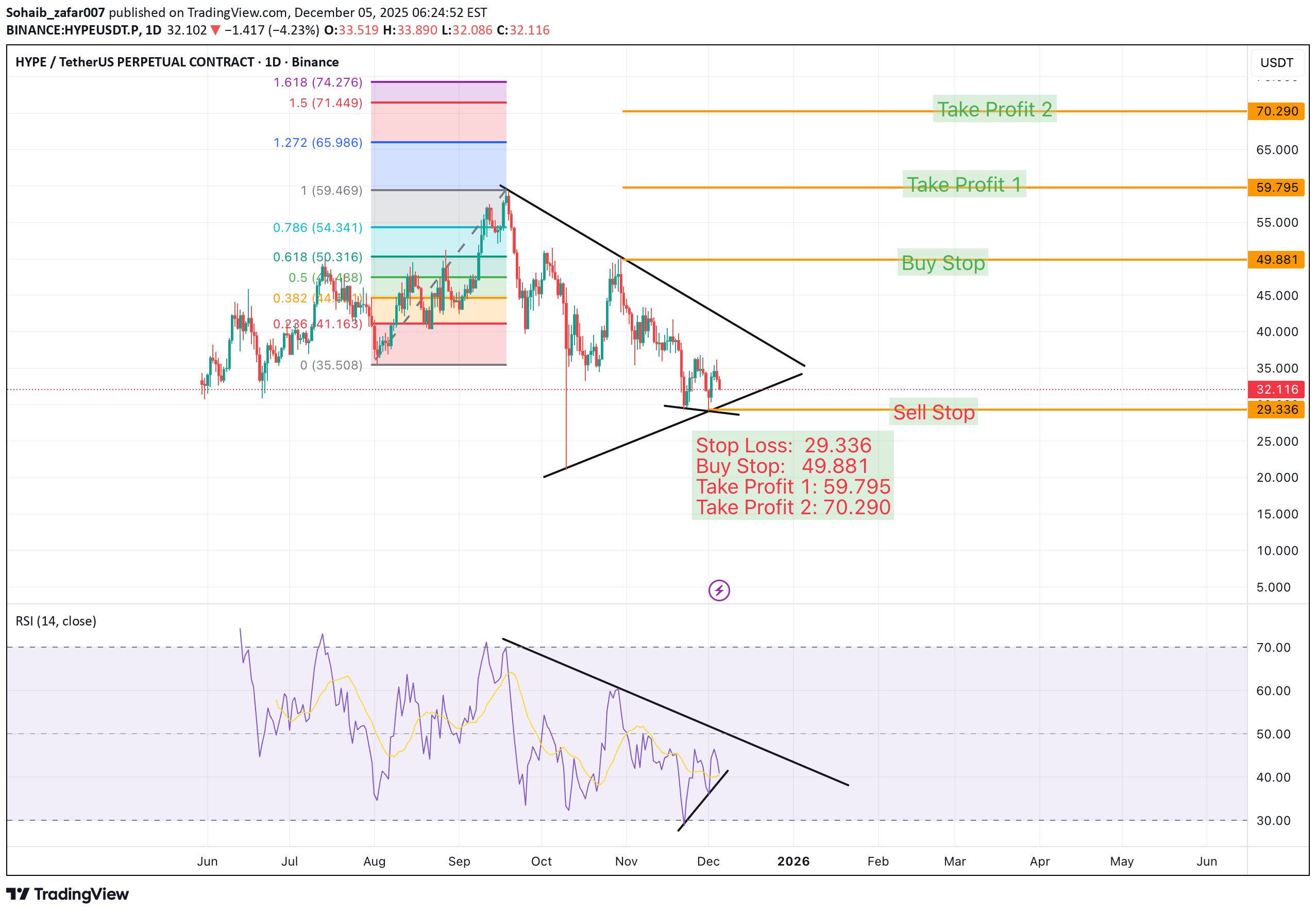Click the Buy Stop price label 49.881

pos(1276,260)
